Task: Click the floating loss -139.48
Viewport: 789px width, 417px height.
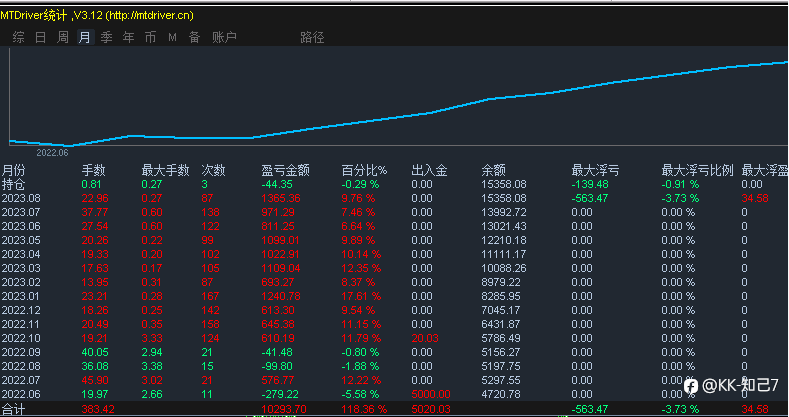Action: click(590, 184)
